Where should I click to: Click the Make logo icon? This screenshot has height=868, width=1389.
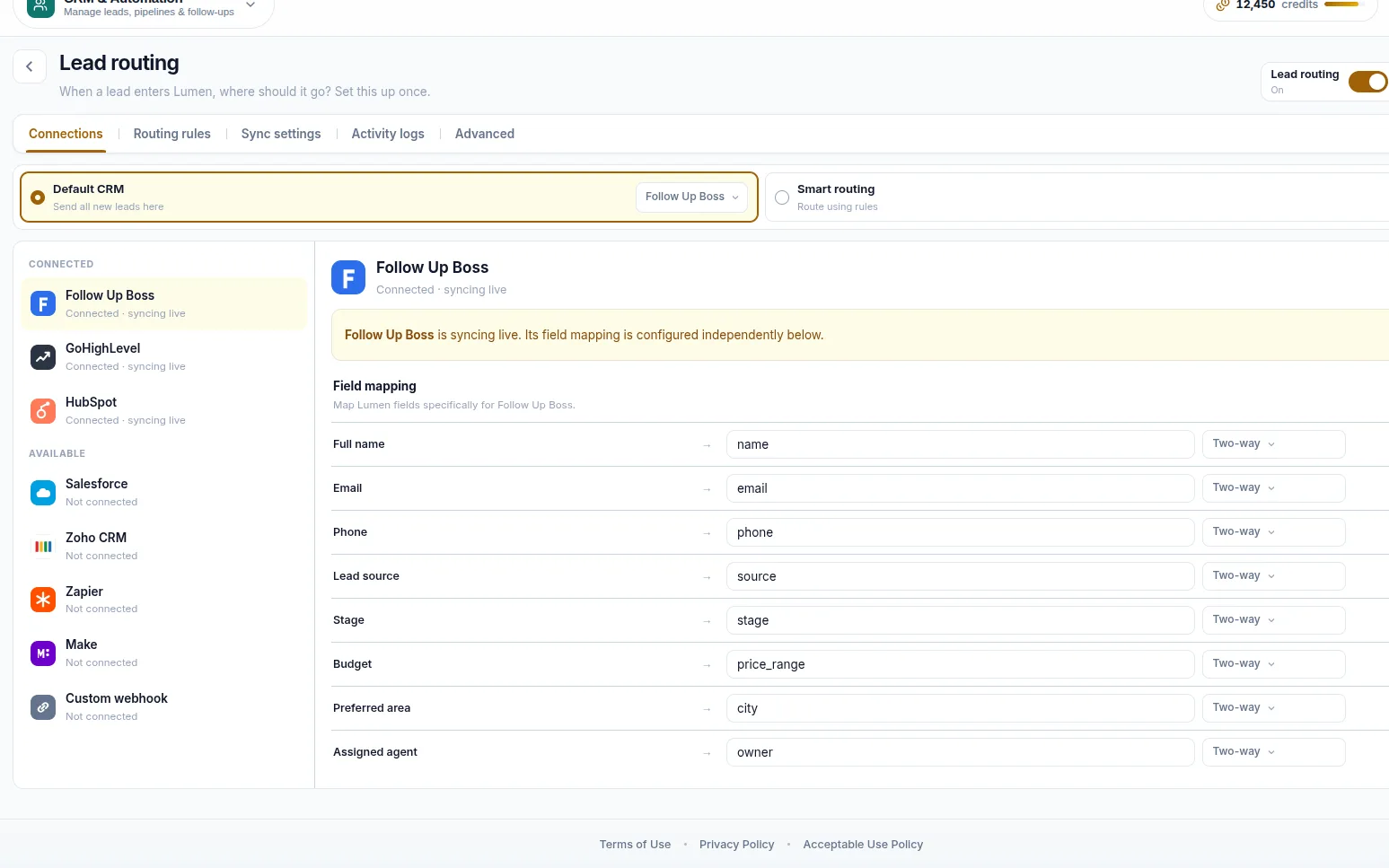[43, 653]
